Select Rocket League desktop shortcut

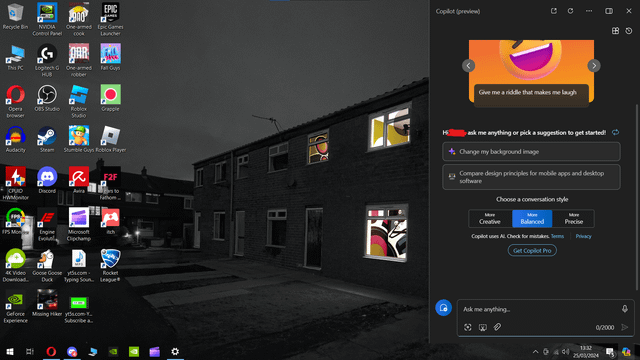coord(110,265)
